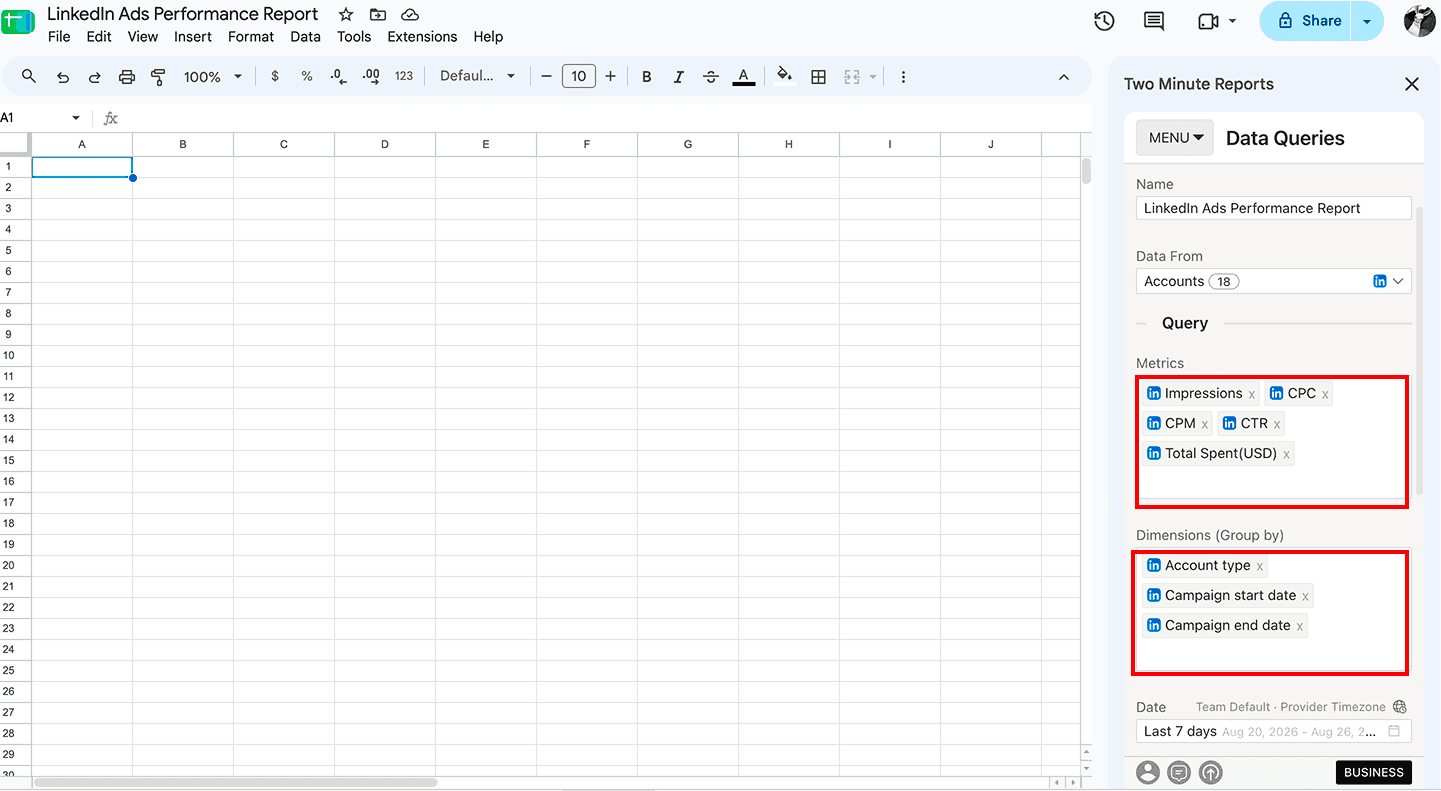
Task: Start a Meet call with camera icon
Action: click(x=1208, y=21)
